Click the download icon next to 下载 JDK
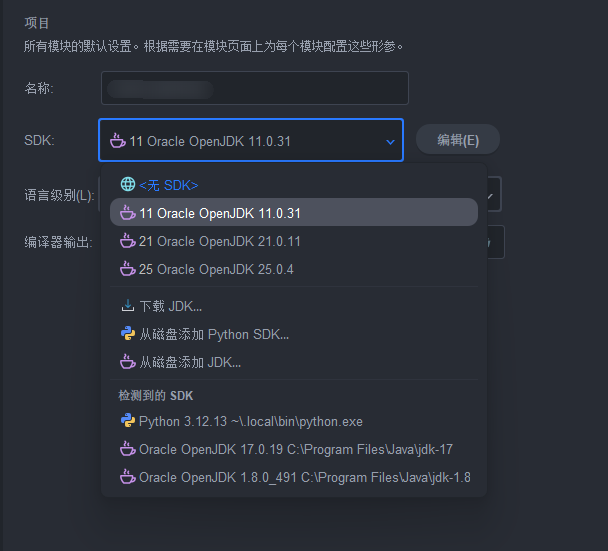This screenshot has width=608, height=551. coord(128,306)
